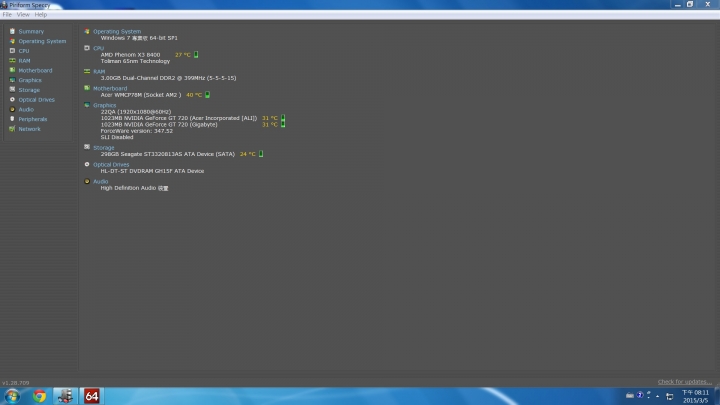
Task: Click the monitor icon beside Graphics heading
Action: tap(87, 105)
